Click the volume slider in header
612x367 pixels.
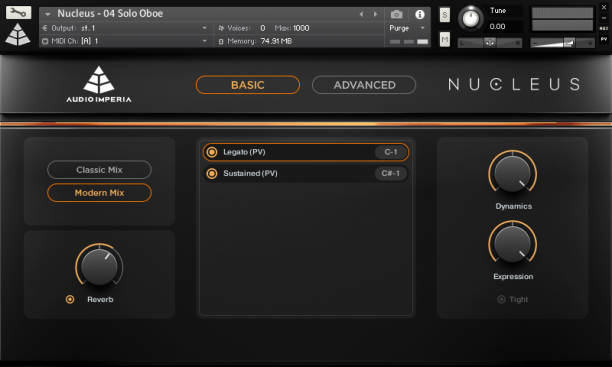point(562,43)
